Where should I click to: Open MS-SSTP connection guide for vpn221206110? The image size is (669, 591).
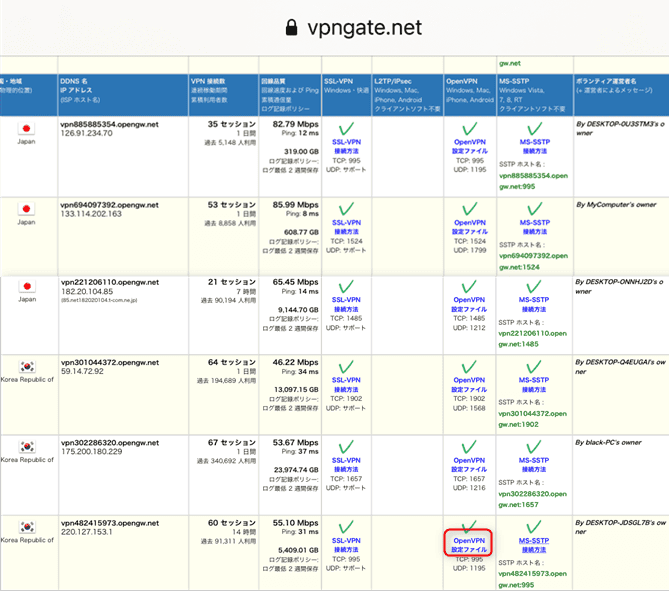click(x=534, y=304)
